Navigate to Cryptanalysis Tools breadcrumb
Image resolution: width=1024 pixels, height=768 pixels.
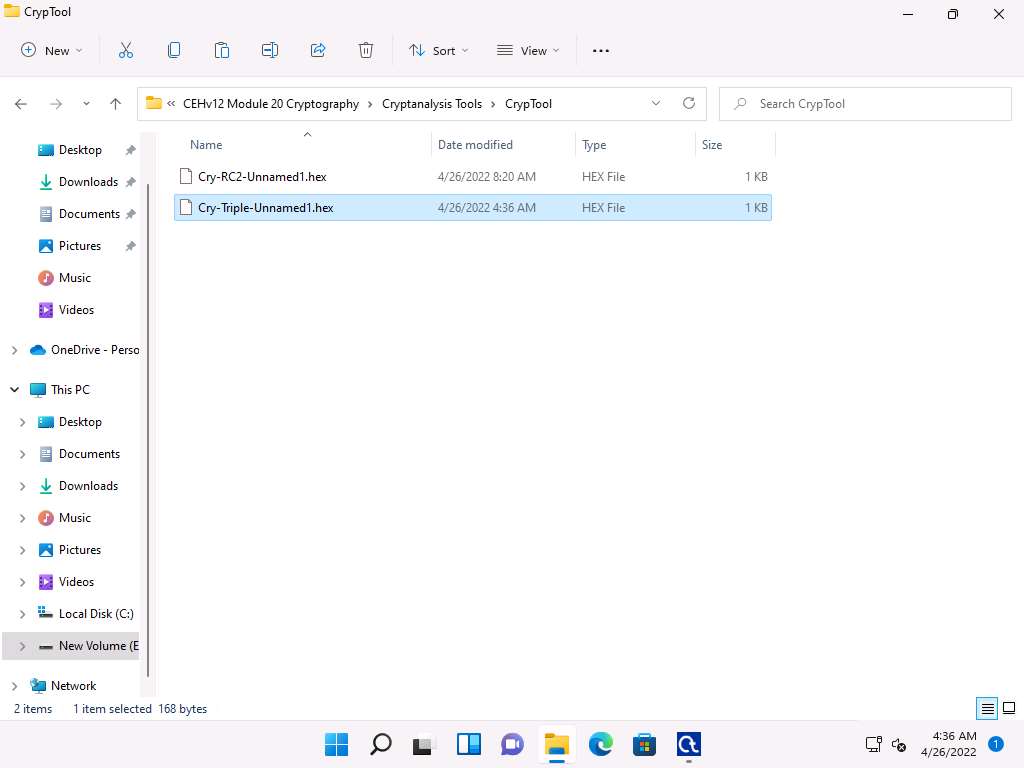coord(432,103)
